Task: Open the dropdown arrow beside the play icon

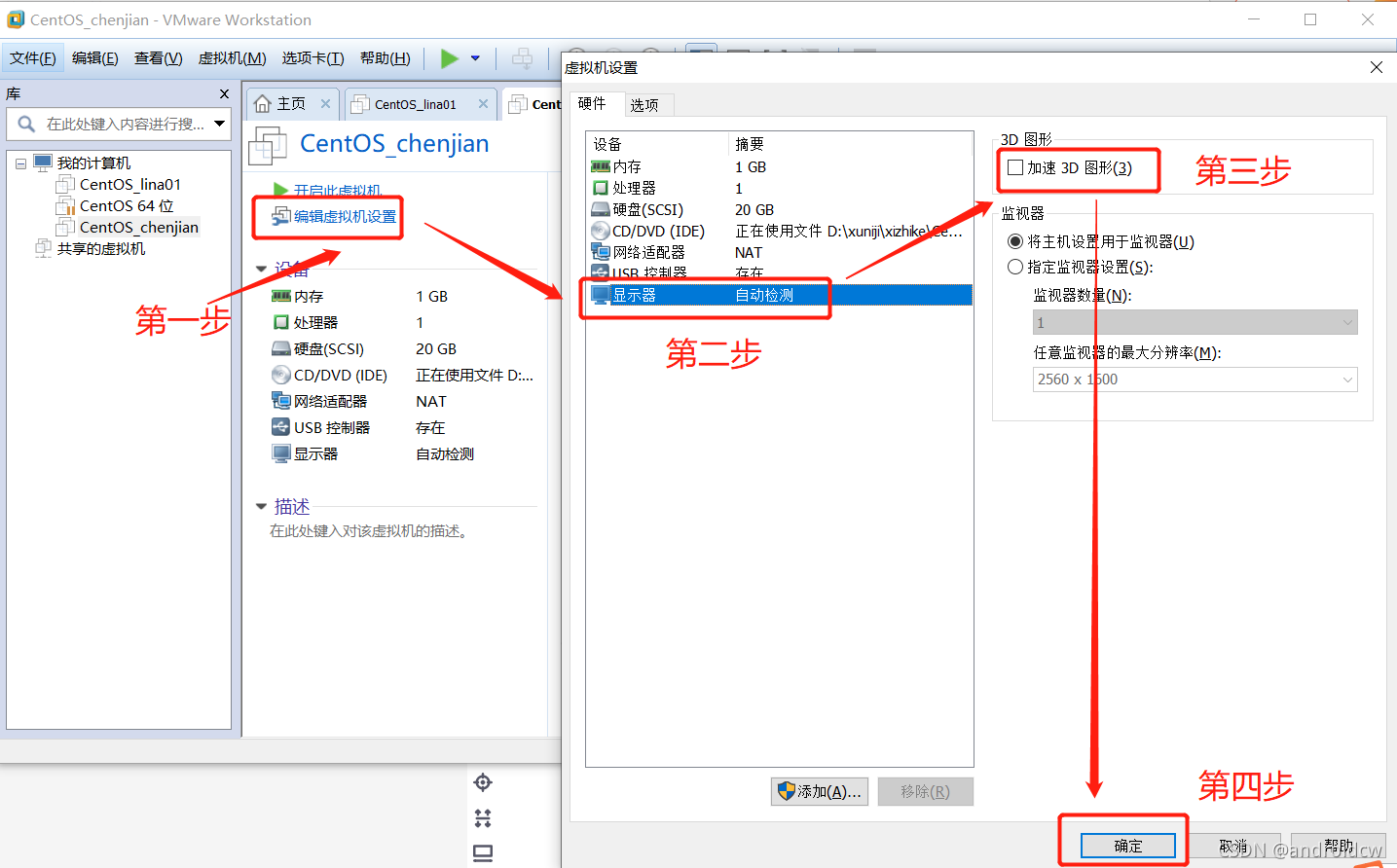Action: coord(475,58)
